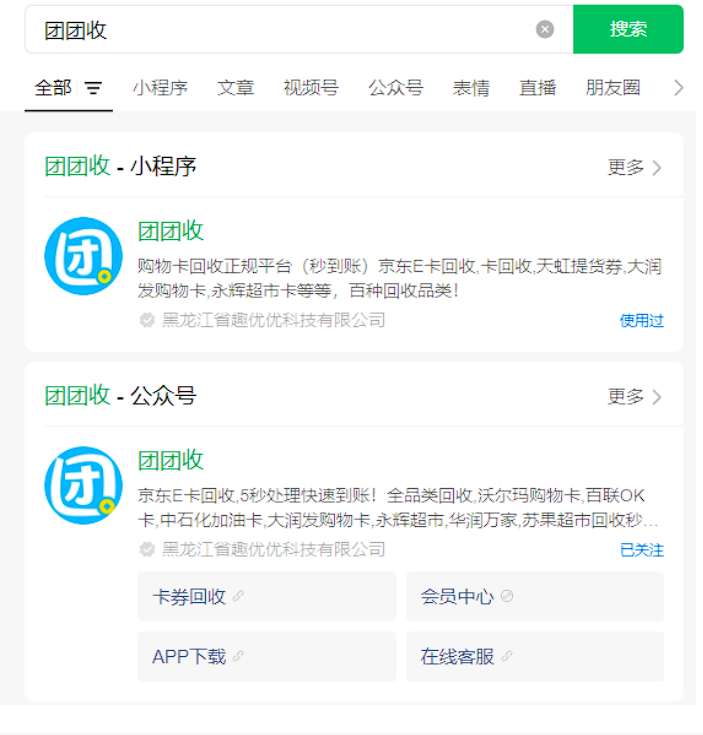Click the 团团收 - 公众号 section heading

click(120, 396)
